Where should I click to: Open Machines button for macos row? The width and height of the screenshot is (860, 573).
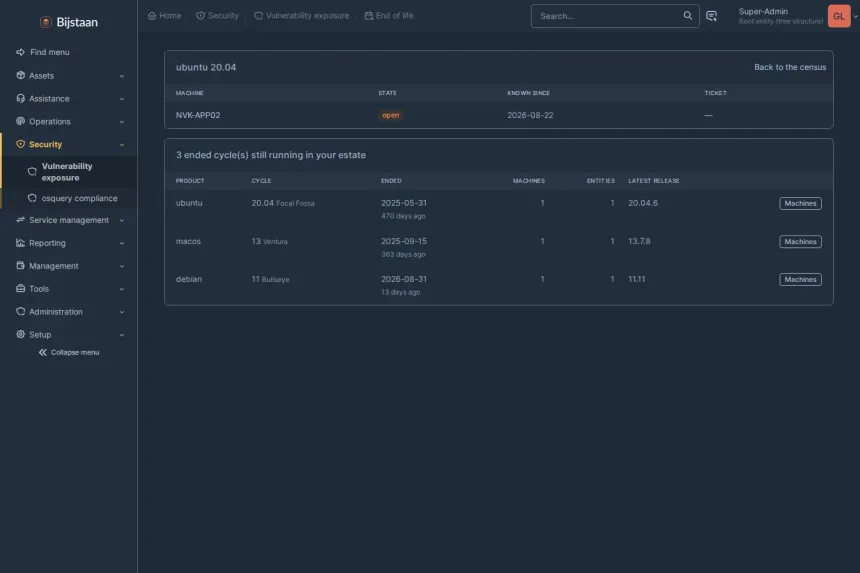800,242
